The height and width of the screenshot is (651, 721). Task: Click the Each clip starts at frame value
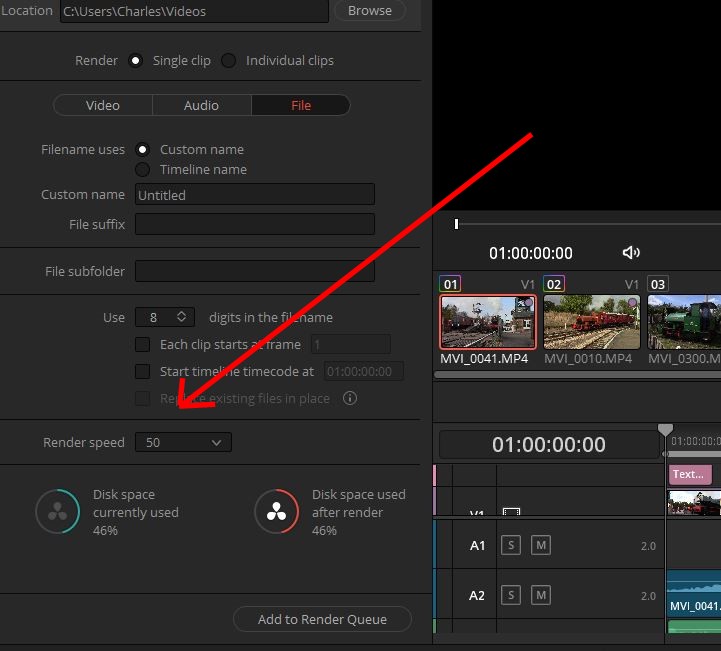tap(351, 344)
